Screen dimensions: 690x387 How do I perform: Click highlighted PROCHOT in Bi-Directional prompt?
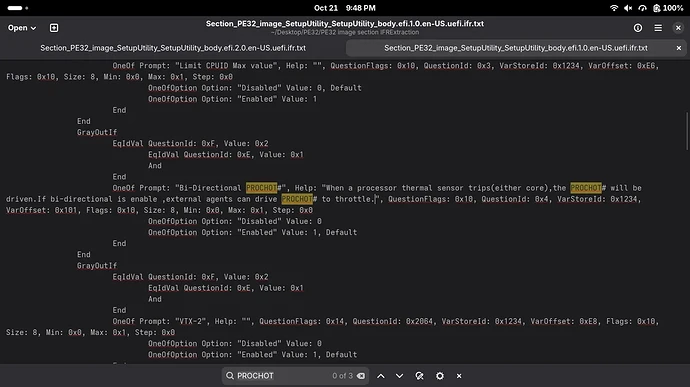(x=261, y=188)
